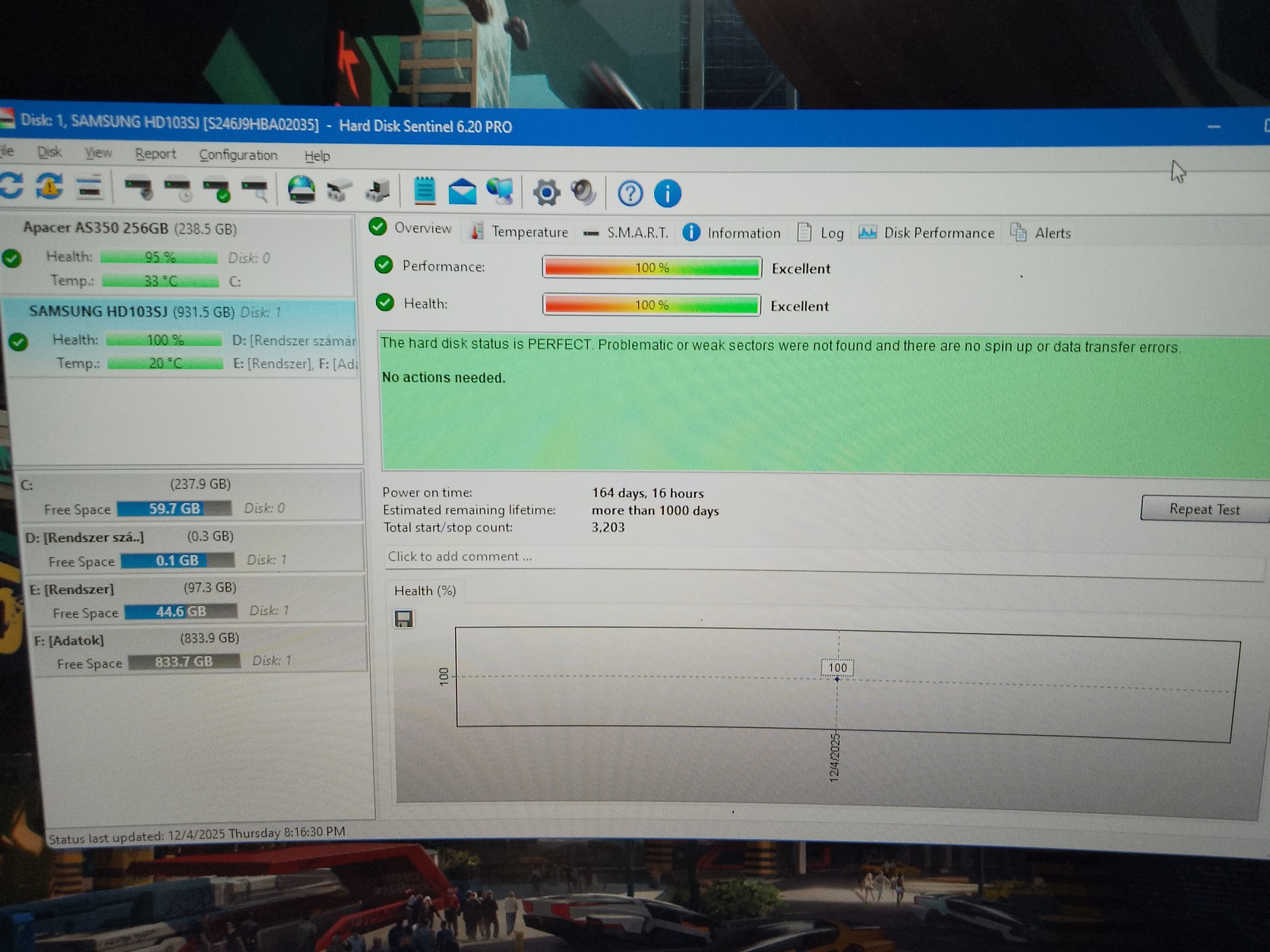Open the blue notepad report icon
The height and width of the screenshot is (952, 1270).
tap(425, 191)
